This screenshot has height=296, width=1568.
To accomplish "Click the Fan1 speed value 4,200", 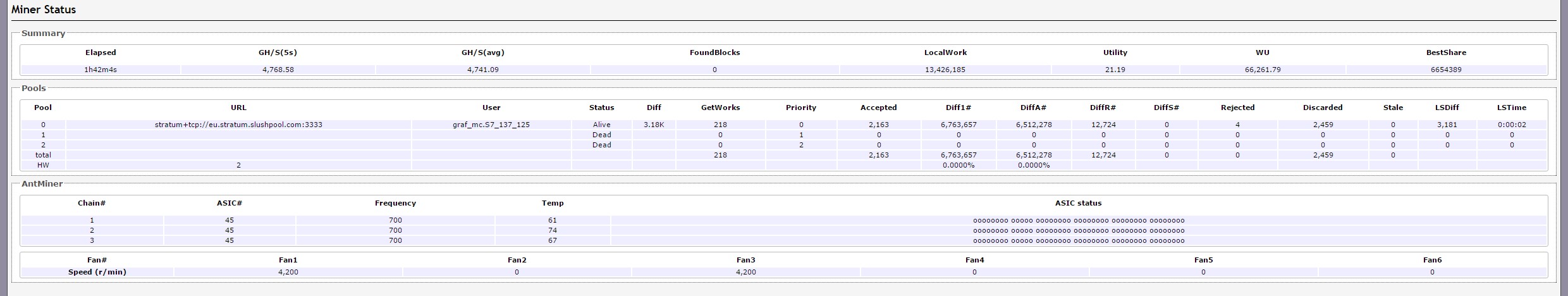I will [x=288, y=272].
